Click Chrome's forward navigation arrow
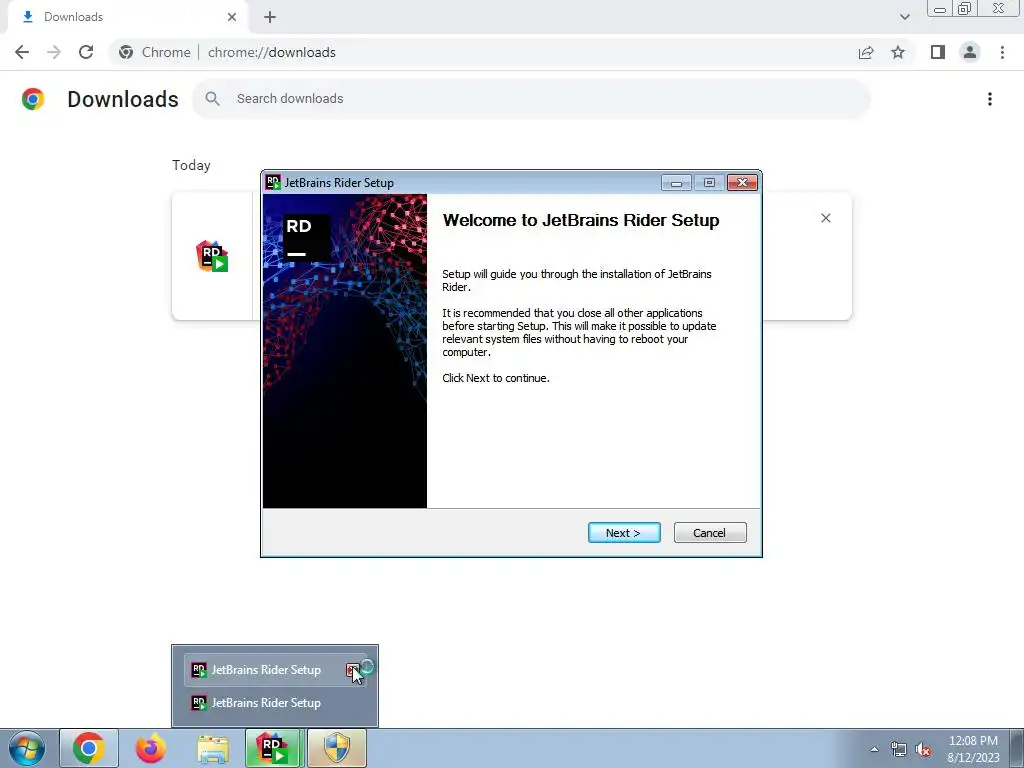Image resolution: width=1024 pixels, height=768 pixels. point(54,52)
